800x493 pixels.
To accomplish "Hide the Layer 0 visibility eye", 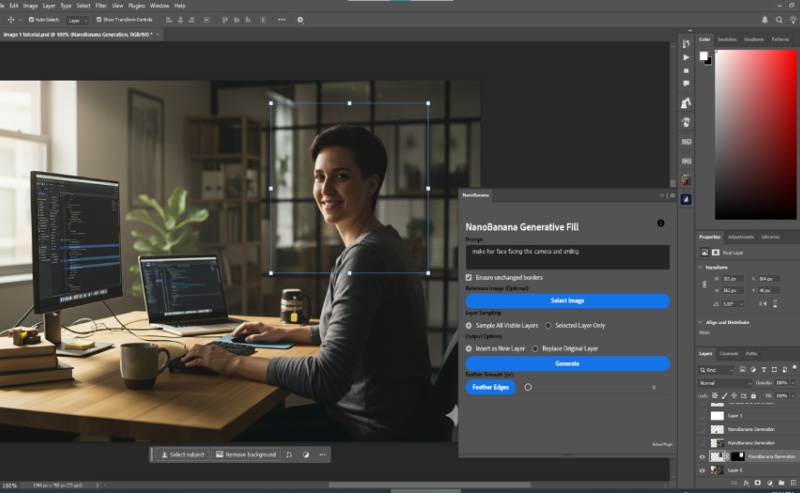I will [701, 469].
